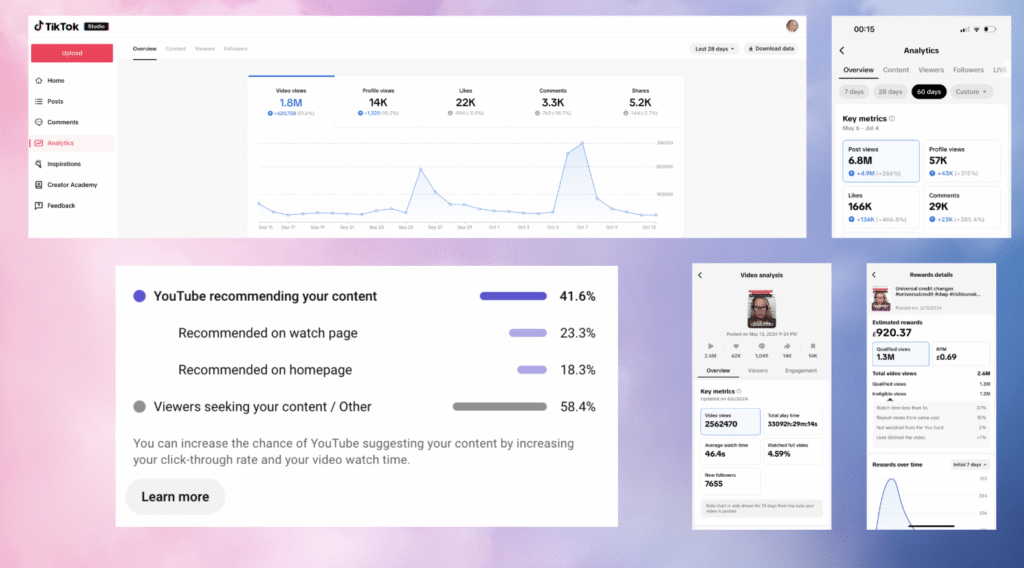Viewport: 1024px width, 568px height.
Task: Open Comments in the sidebar
Action: click(x=62, y=122)
